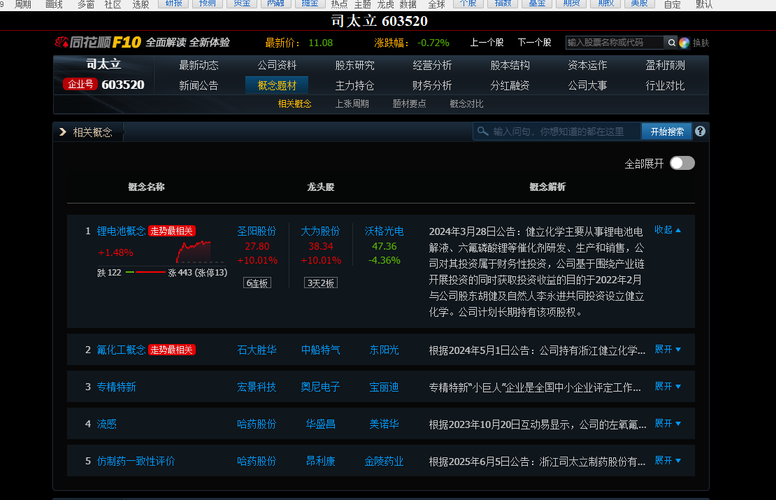776x500 pixels.
Task: Click 走势最相关 badge beside 锂电池概念
Action: 172,231
